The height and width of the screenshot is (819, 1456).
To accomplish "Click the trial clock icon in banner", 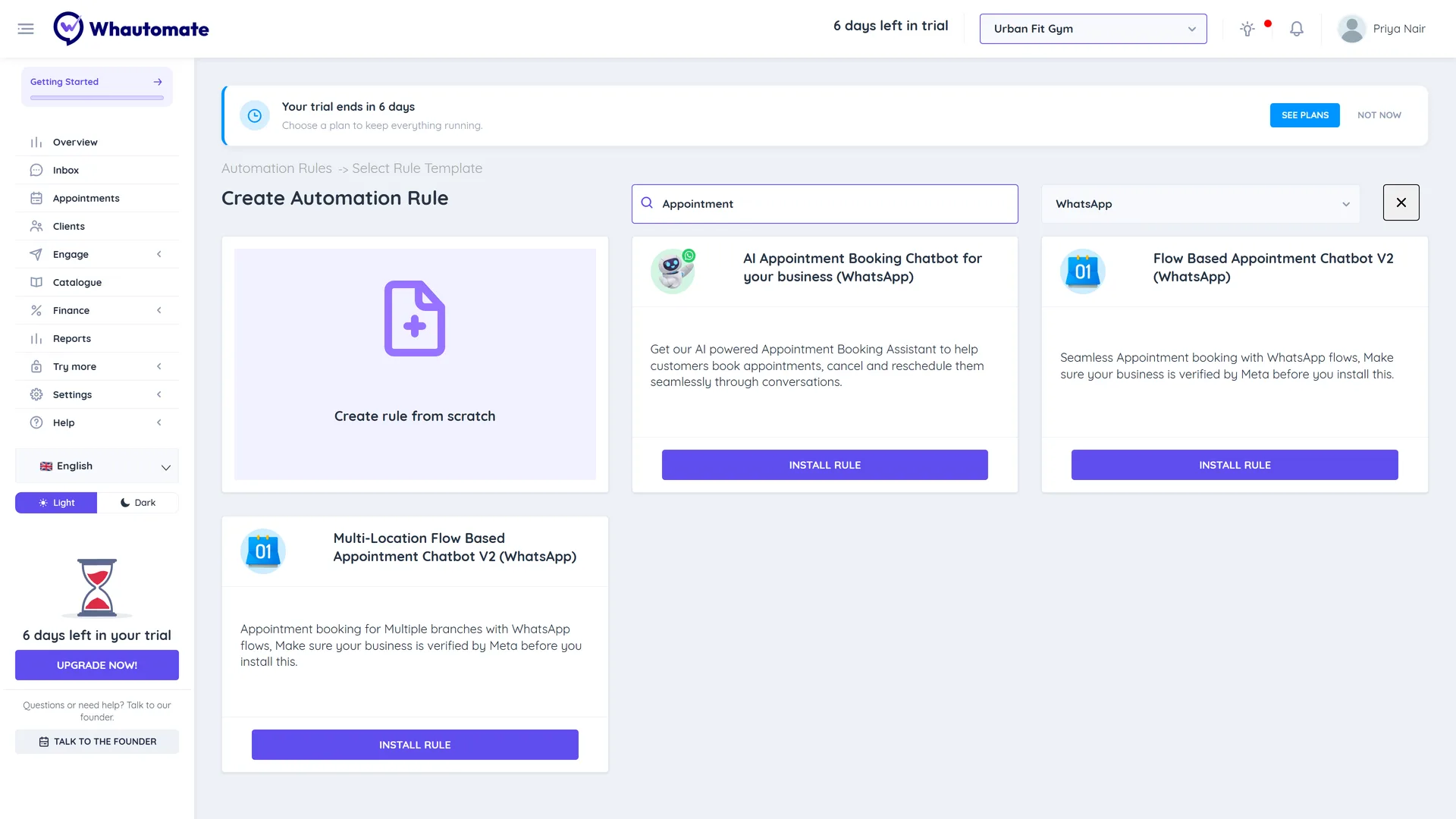I will click(x=255, y=115).
